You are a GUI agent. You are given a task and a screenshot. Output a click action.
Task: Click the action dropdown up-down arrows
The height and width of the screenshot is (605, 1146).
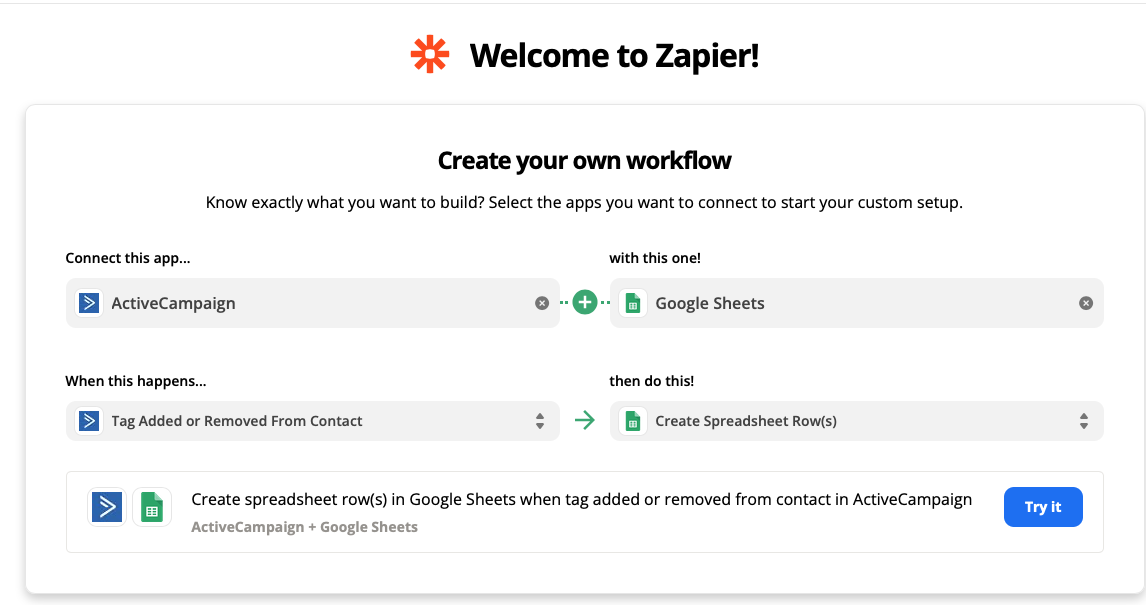pos(1084,421)
